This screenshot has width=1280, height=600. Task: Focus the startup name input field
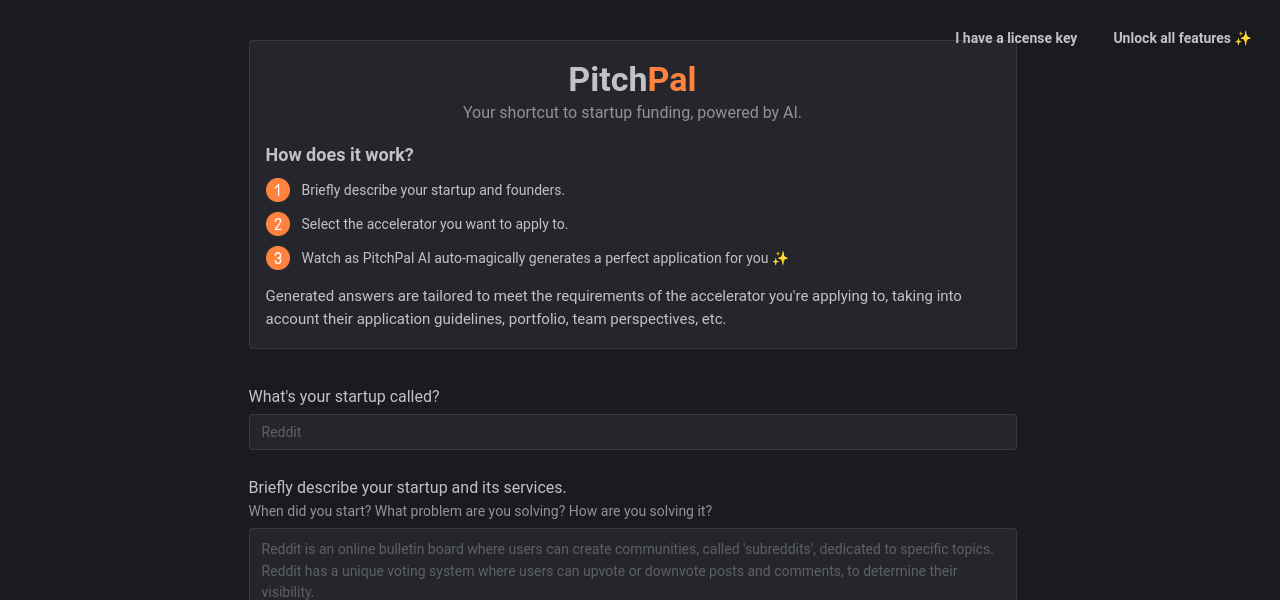pyautogui.click(x=632, y=432)
